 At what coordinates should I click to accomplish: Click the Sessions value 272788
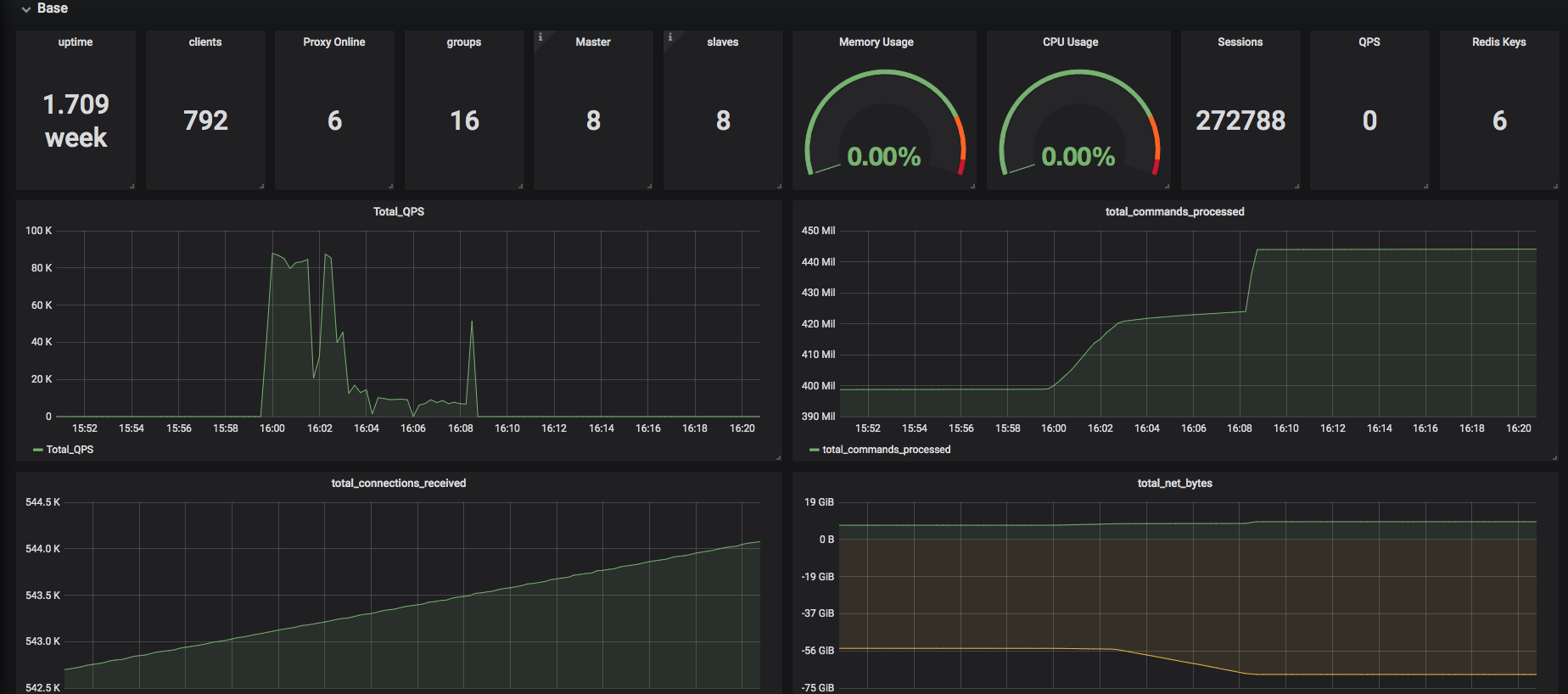pyautogui.click(x=1240, y=120)
